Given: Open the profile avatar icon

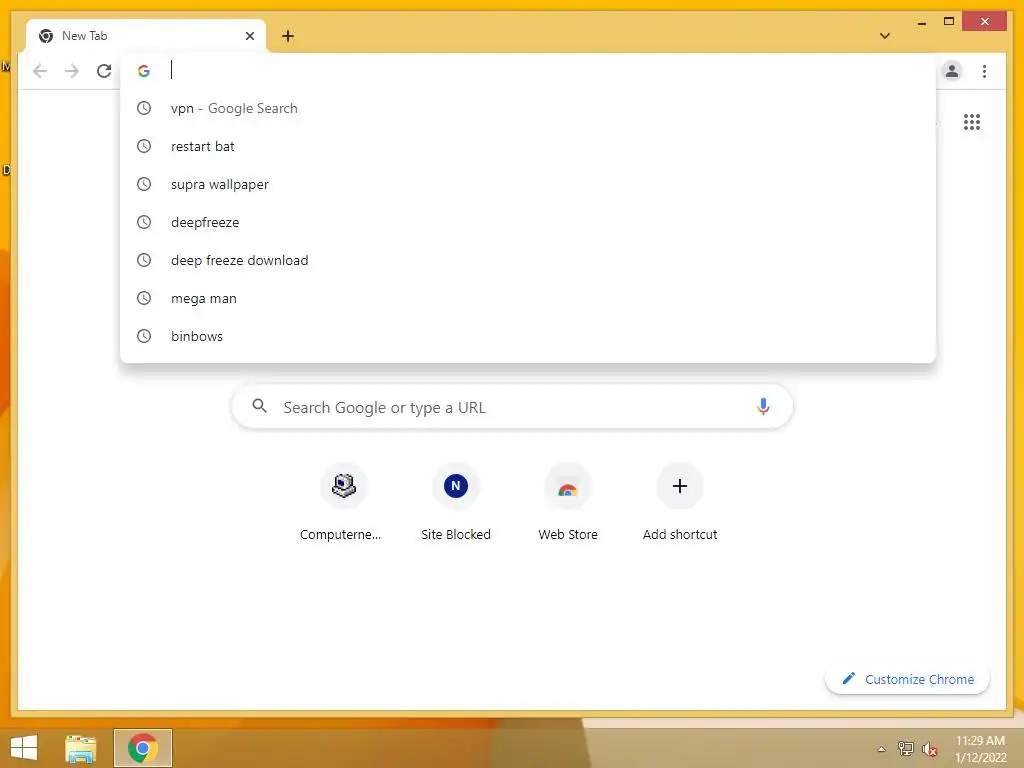Looking at the screenshot, I should click(x=952, y=71).
